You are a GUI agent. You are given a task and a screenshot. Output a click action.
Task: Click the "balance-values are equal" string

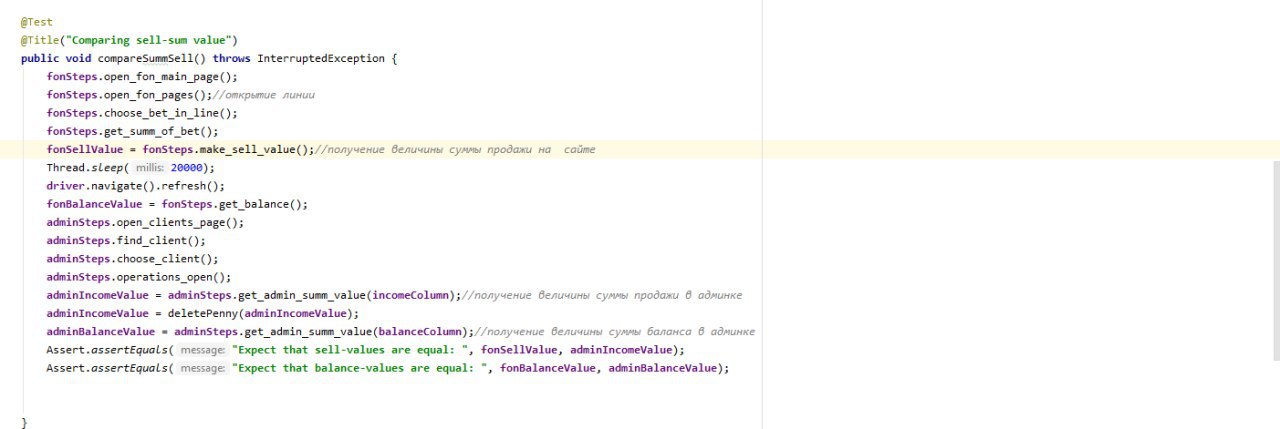(362, 367)
